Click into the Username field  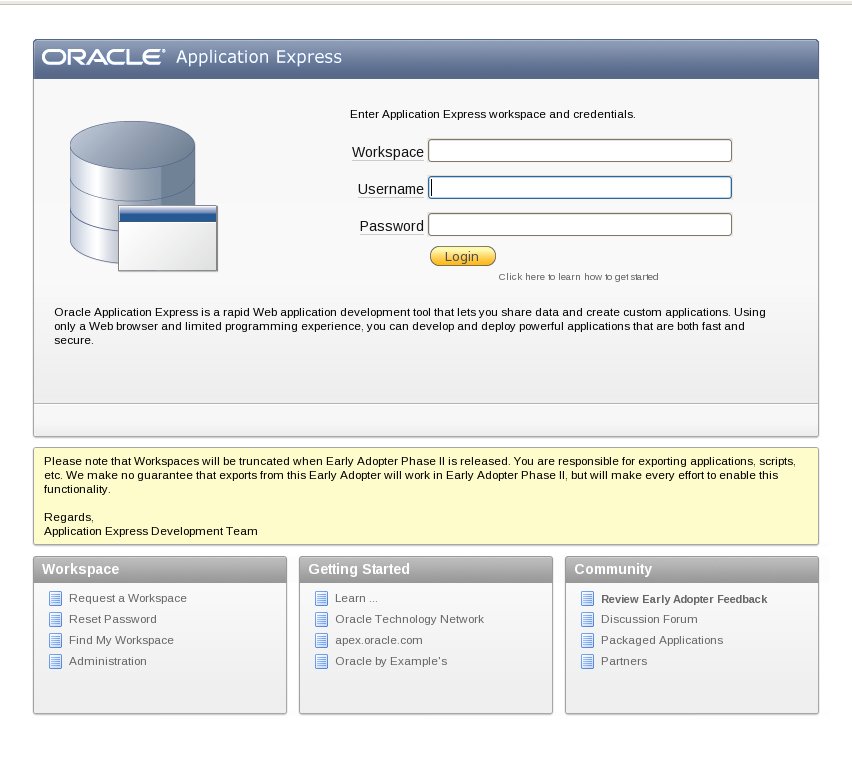point(580,187)
